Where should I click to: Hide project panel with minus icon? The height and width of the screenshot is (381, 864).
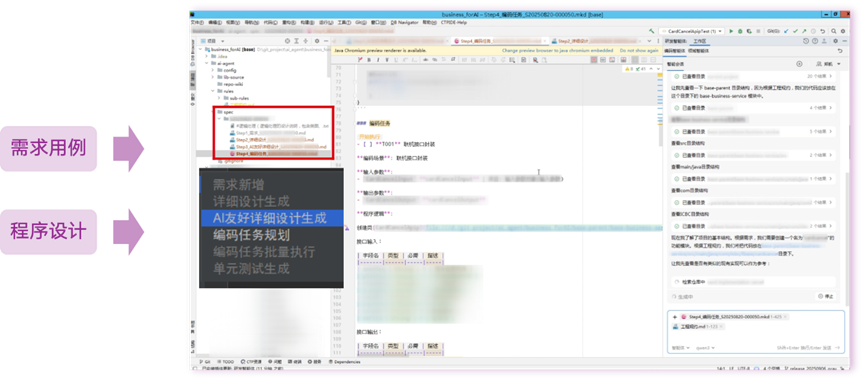pos(326,41)
